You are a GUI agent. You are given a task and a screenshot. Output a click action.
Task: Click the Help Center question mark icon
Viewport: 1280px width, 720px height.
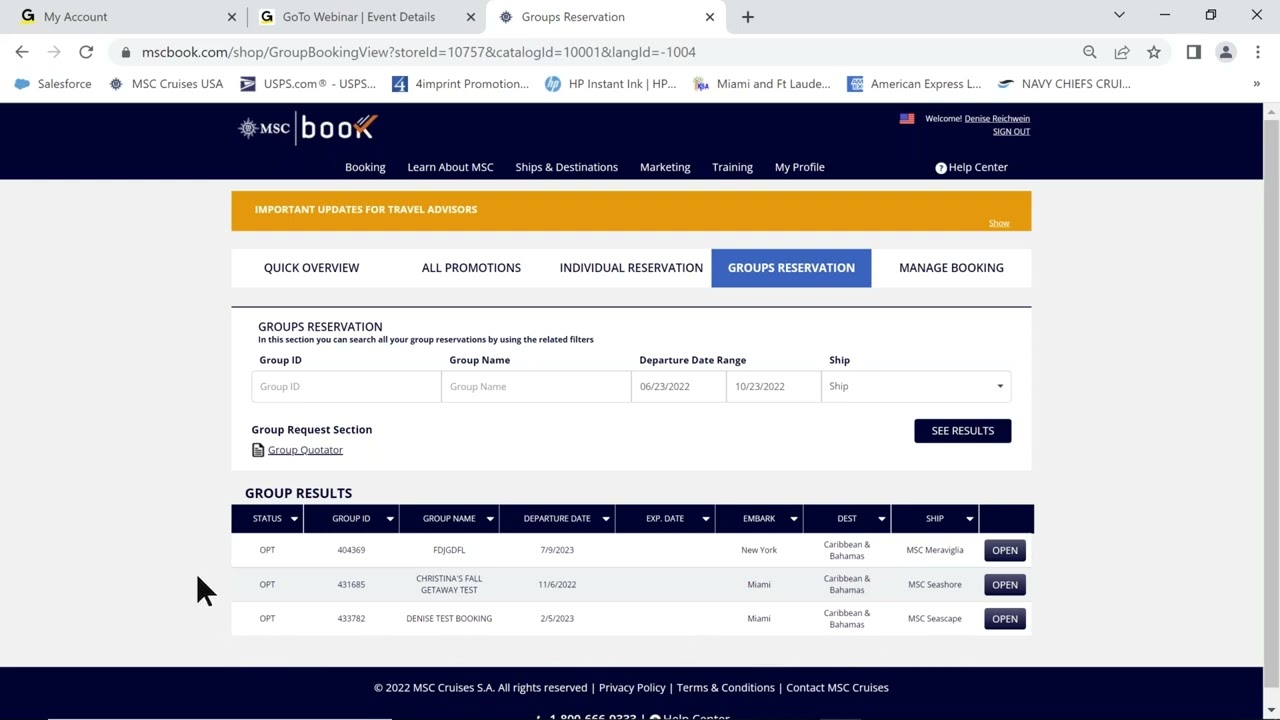point(941,168)
